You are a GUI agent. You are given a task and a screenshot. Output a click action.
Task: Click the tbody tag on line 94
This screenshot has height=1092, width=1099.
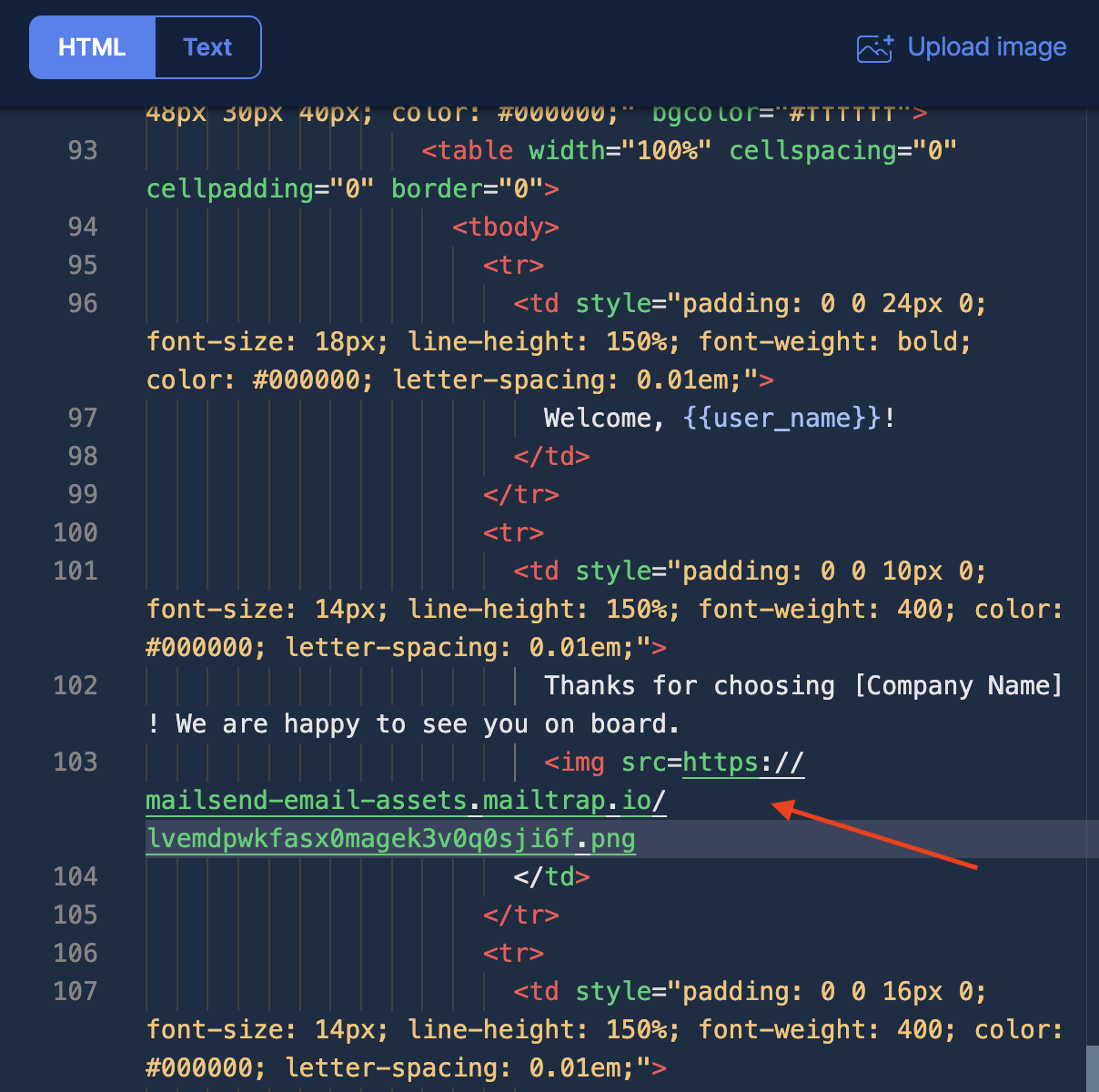(x=505, y=227)
